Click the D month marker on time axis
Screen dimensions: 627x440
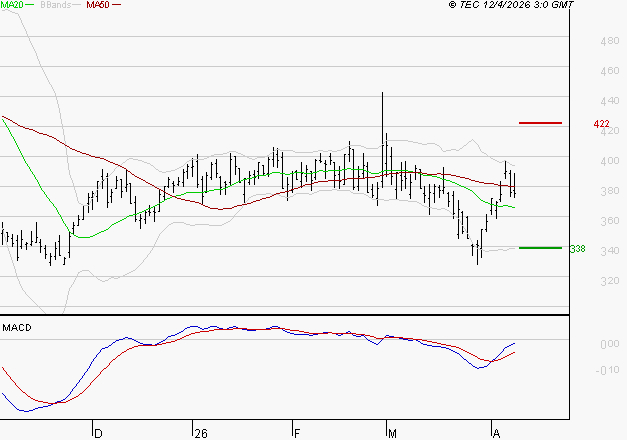pos(98,433)
